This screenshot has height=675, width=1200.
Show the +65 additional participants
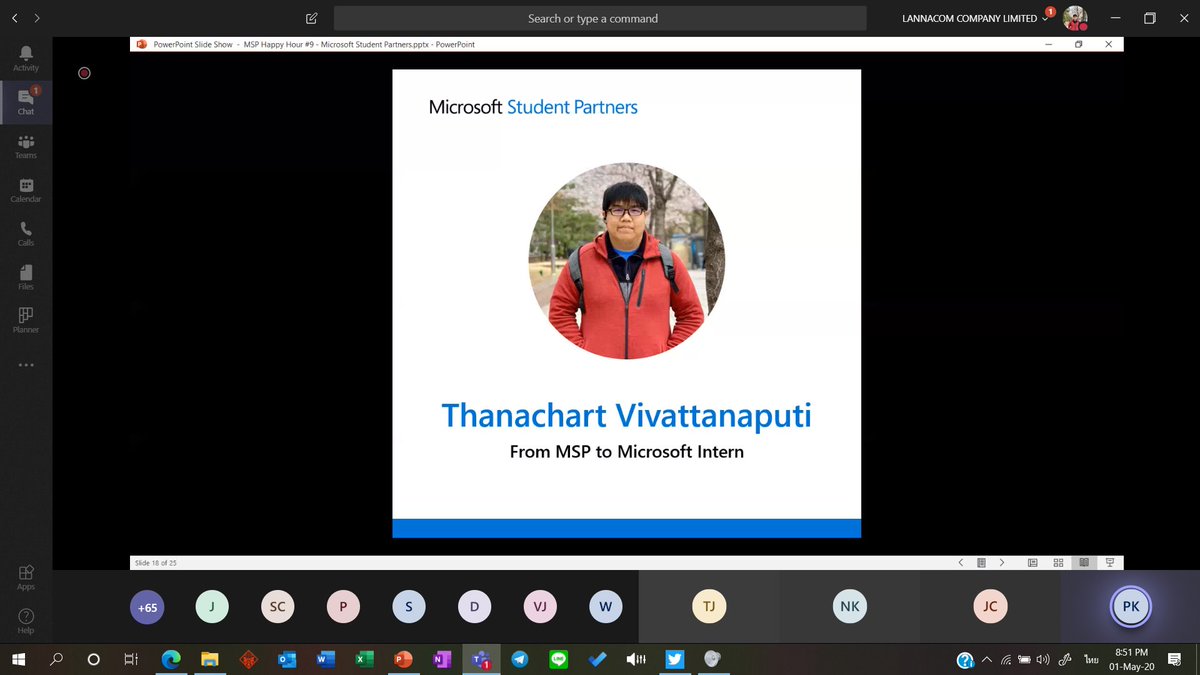click(x=147, y=607)
